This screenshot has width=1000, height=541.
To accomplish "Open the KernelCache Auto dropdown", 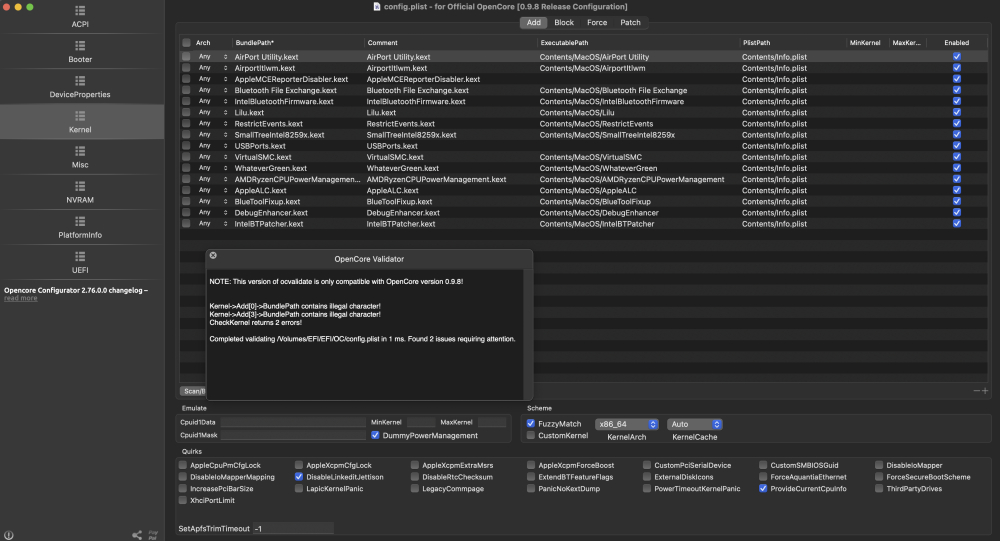I will [x=695, y=424].
